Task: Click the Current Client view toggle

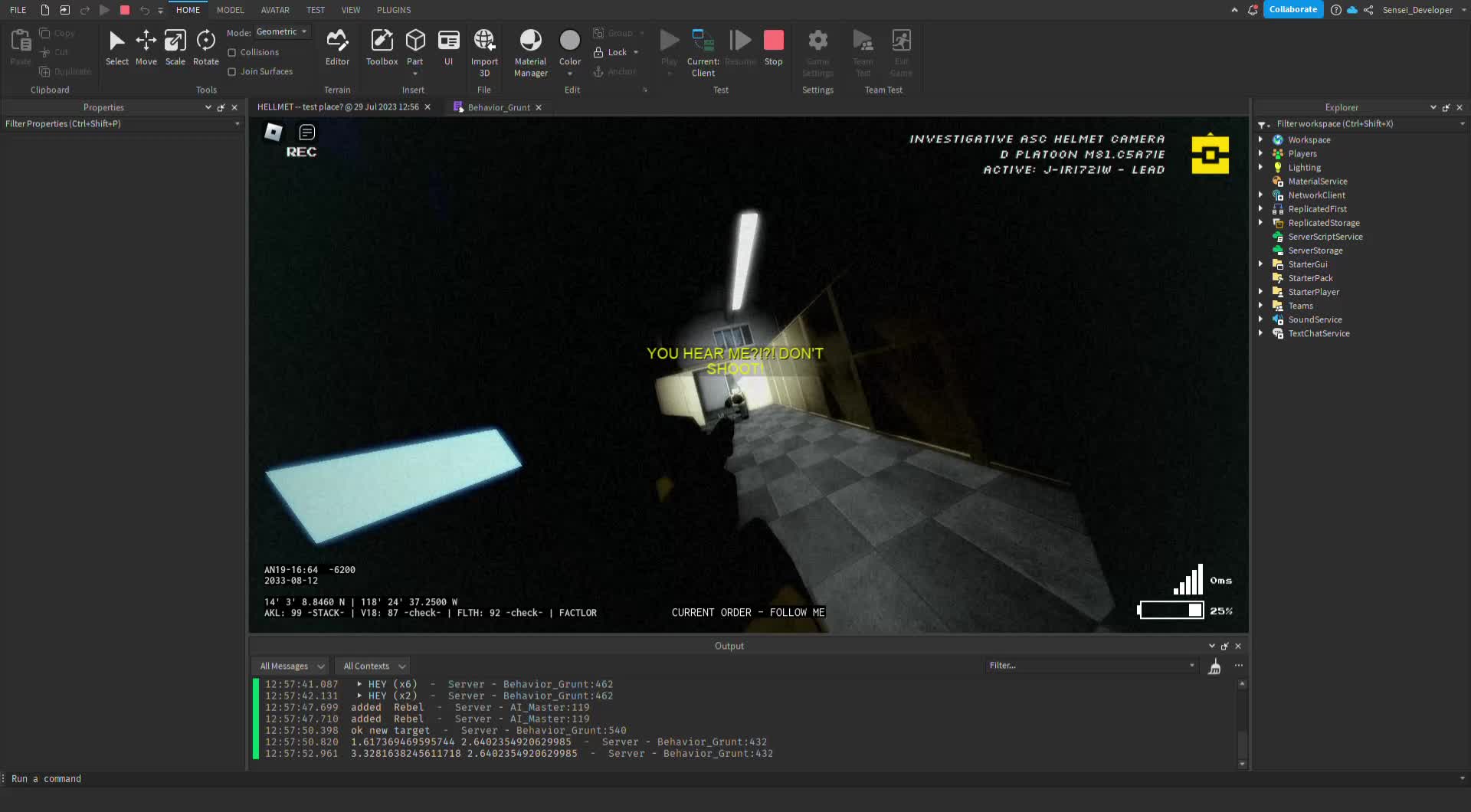Action: tap(703, 52)
